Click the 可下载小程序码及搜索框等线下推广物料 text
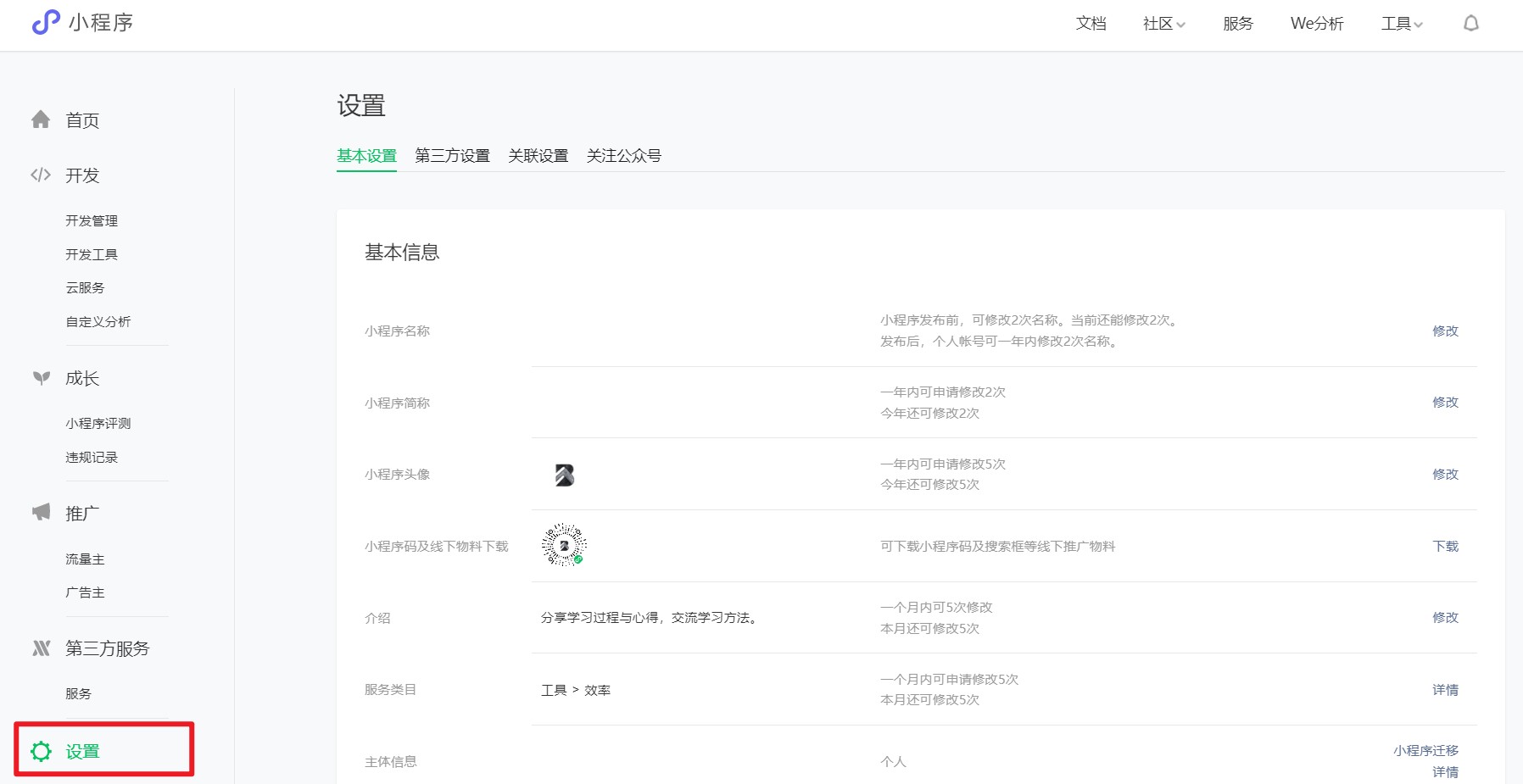Viewport: 1523px width, 784px height. [997, 546]
